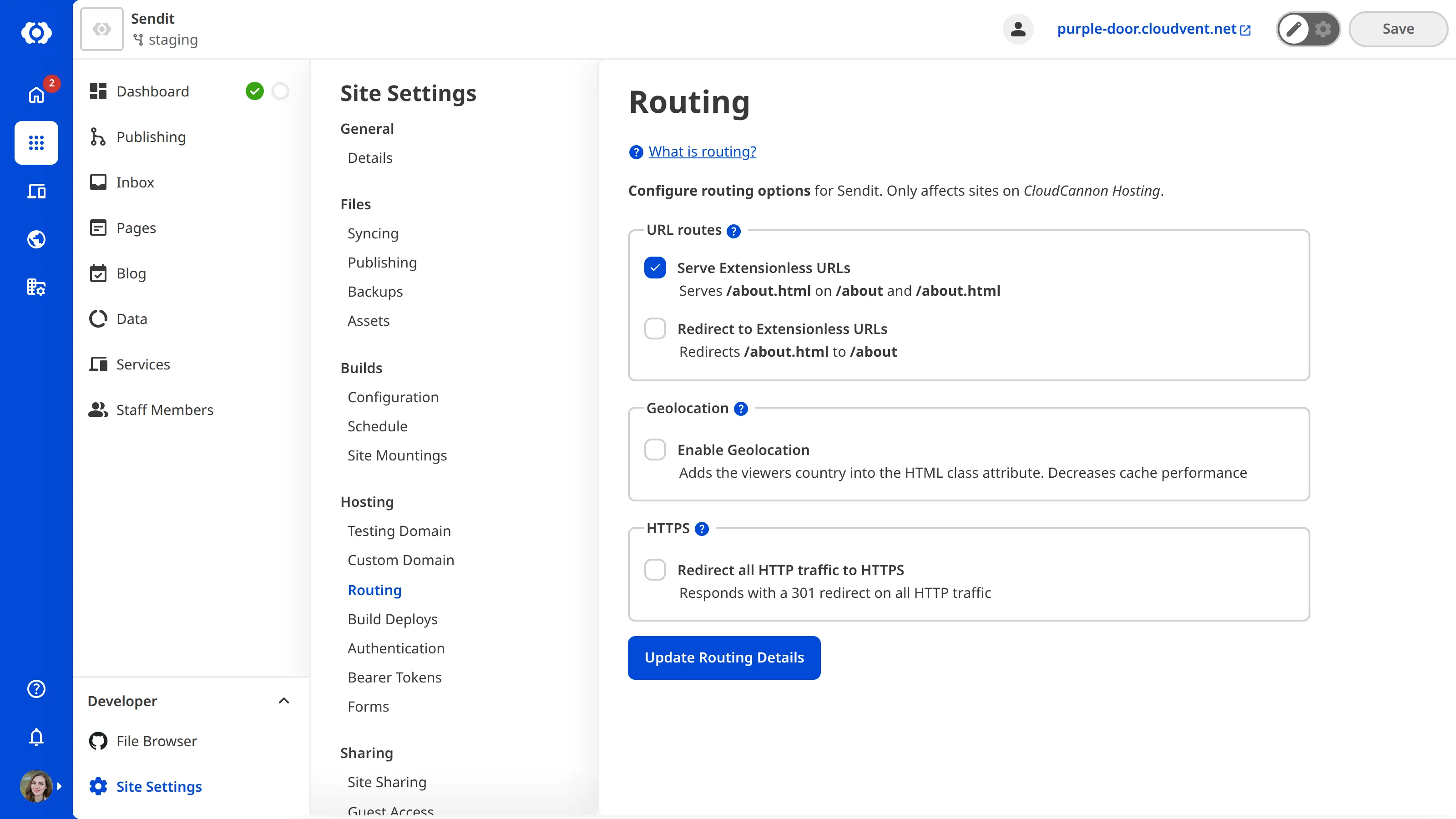The height and width of the screenshot is (819, 1456).
Task: Open notifications bell icon
Action: (x=36, y=737)
